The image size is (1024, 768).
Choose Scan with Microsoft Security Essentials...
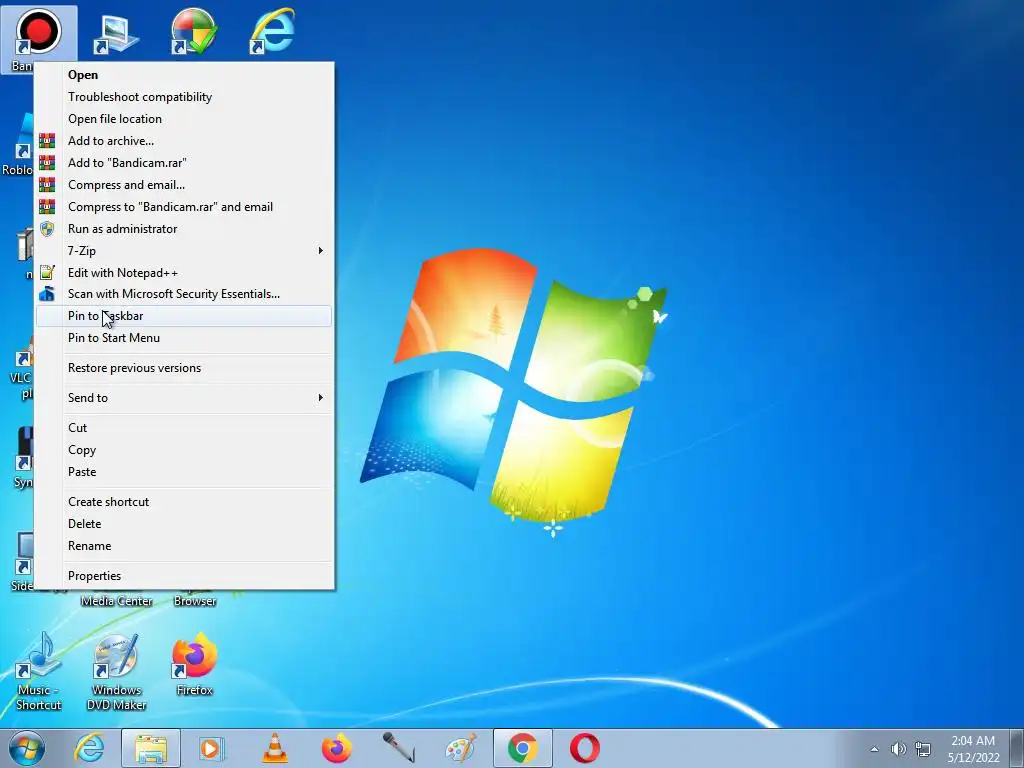tap(184, 294)
